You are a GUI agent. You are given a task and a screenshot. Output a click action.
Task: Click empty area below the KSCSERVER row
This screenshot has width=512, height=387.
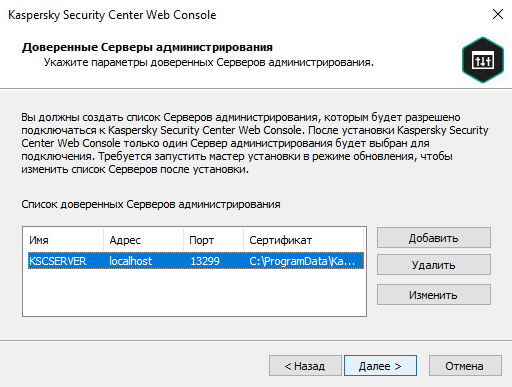coord(195,292)
